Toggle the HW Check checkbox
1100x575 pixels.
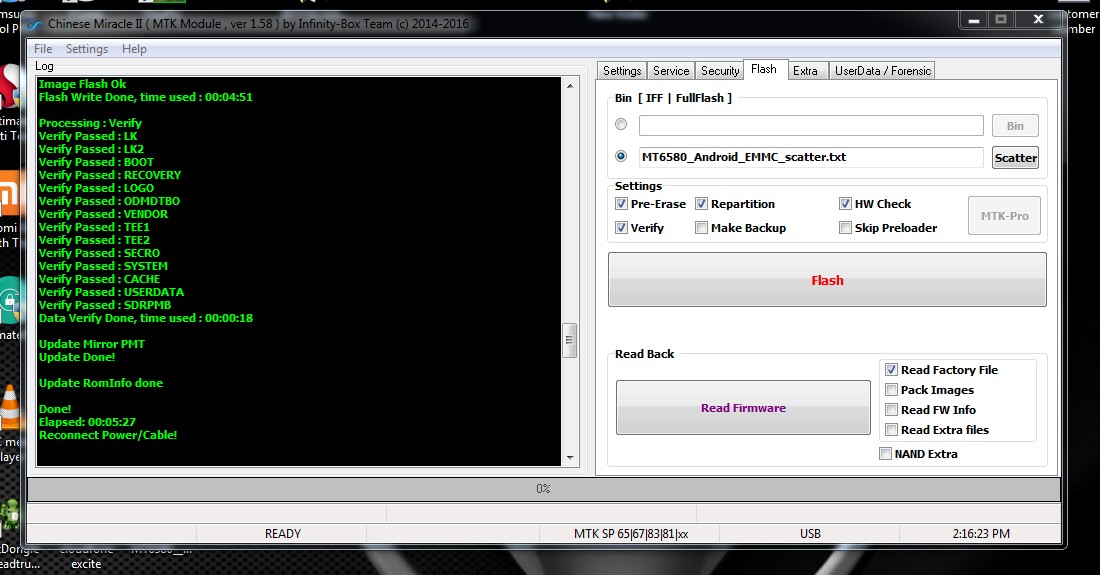coord(845,204)
